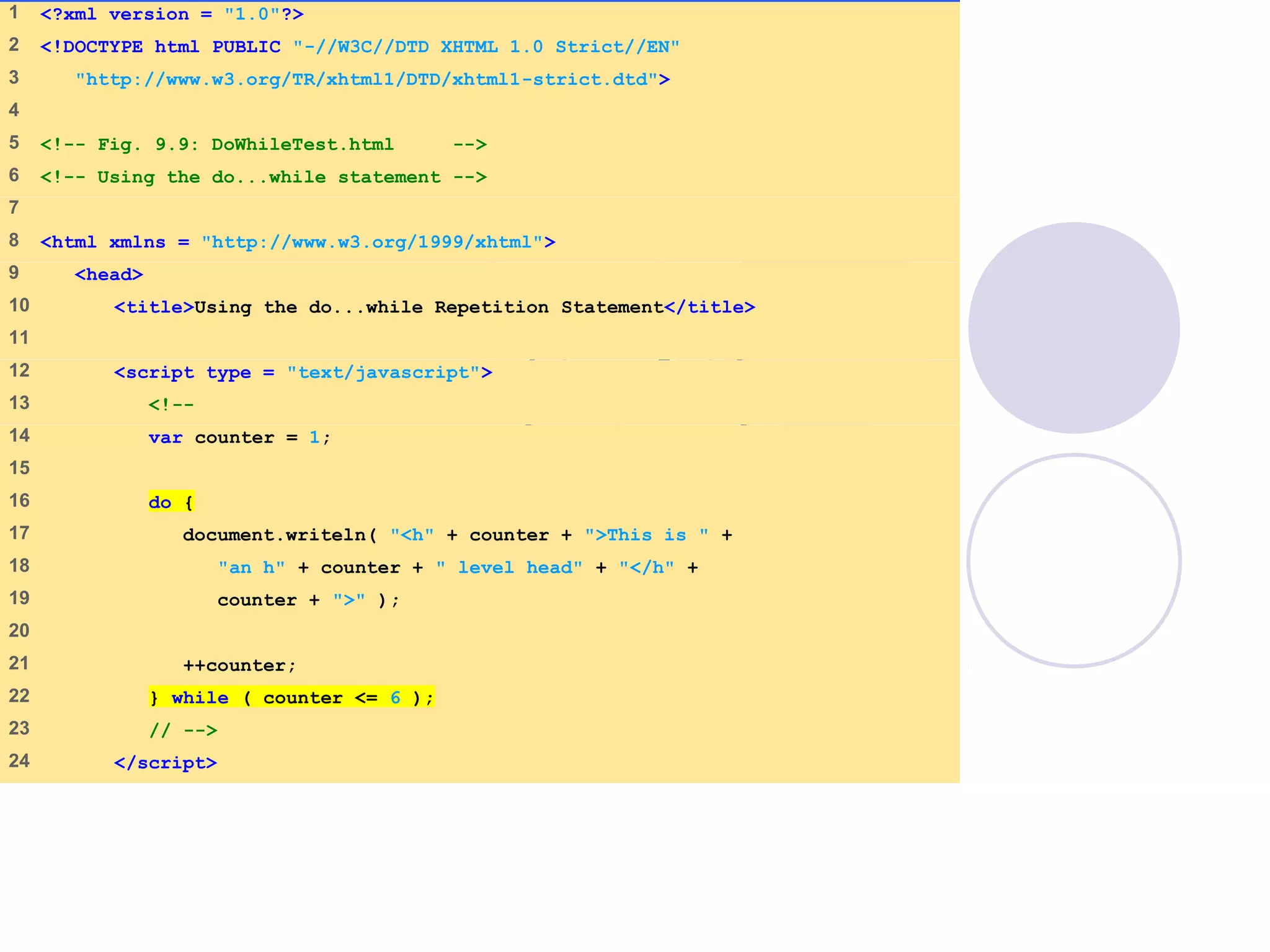1270x952 pixels.
Task: Click the title text 'Using the do...while Repetition Statement'
Action: (429, 307)
